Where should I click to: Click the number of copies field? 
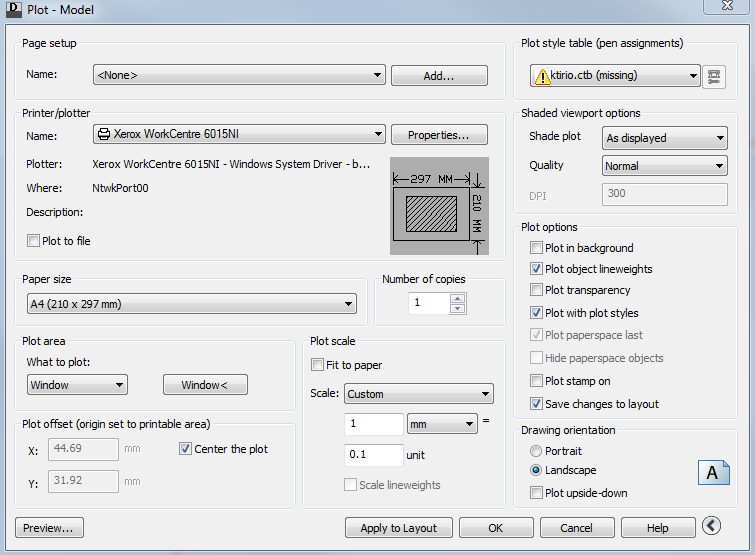click(x=429, y=303)
